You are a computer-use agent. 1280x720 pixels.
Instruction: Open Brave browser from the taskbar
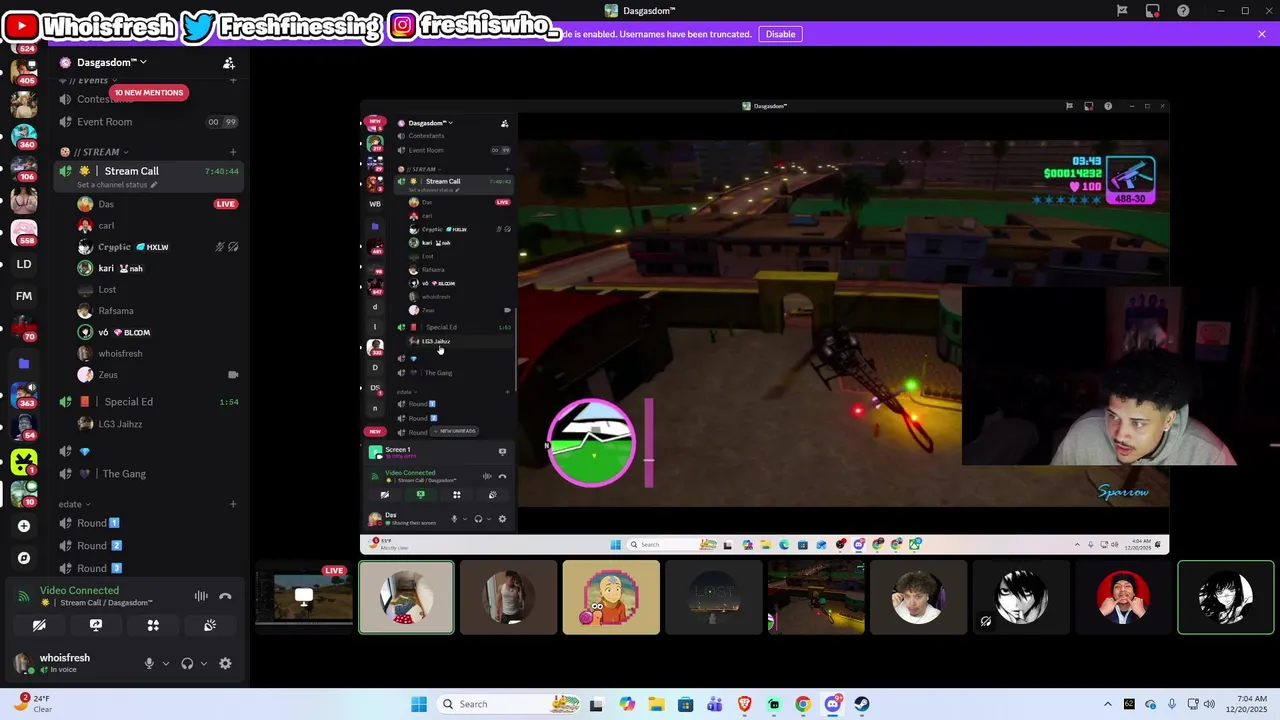tap(744, 704)
